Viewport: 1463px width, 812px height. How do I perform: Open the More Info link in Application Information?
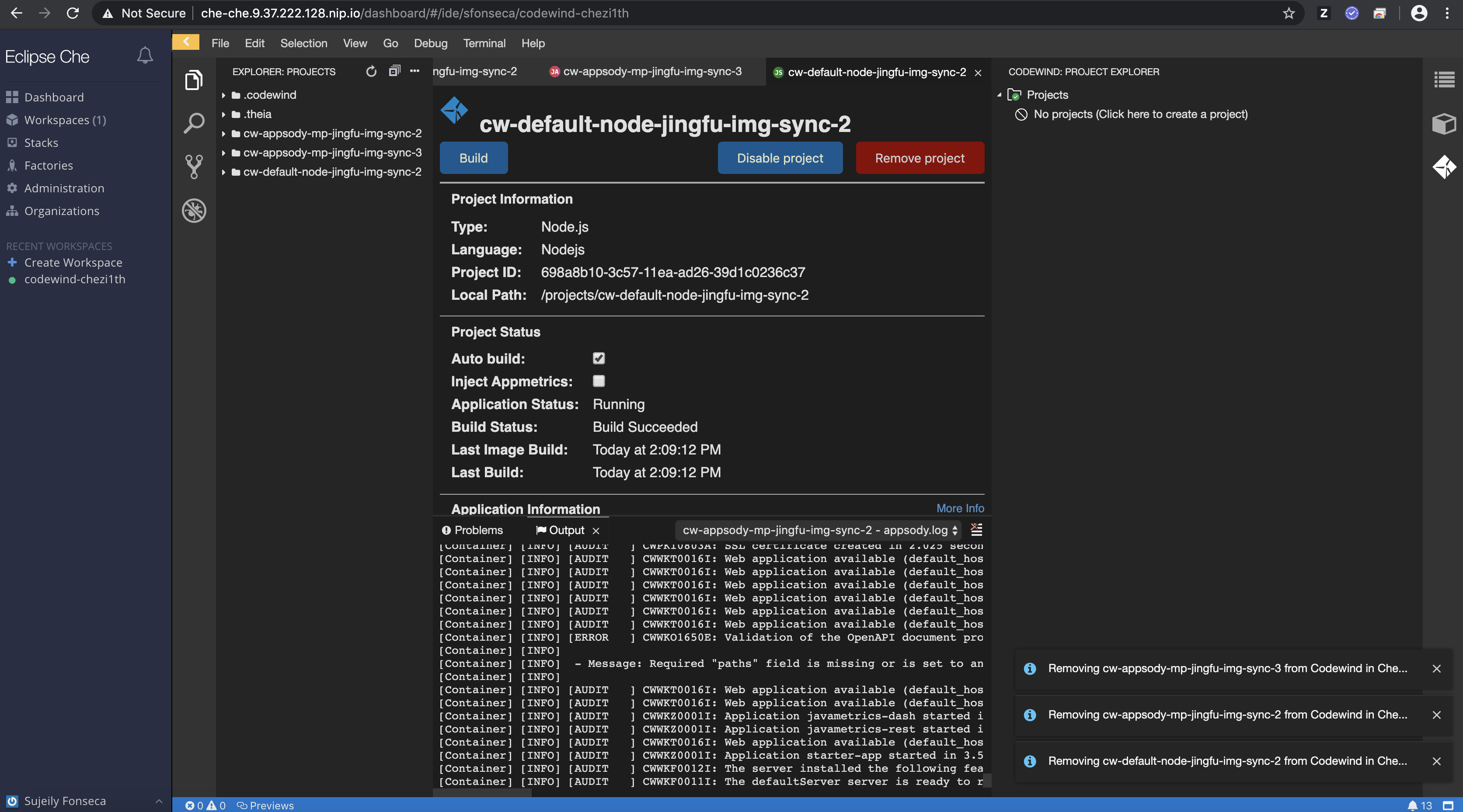pos(960,508)
